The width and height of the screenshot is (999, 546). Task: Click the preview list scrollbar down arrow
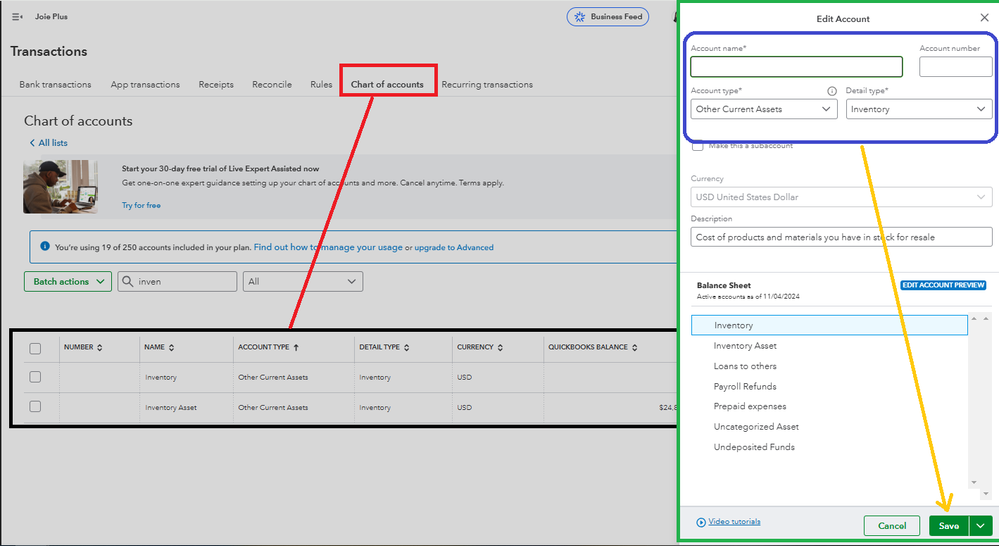pos(974,482)
